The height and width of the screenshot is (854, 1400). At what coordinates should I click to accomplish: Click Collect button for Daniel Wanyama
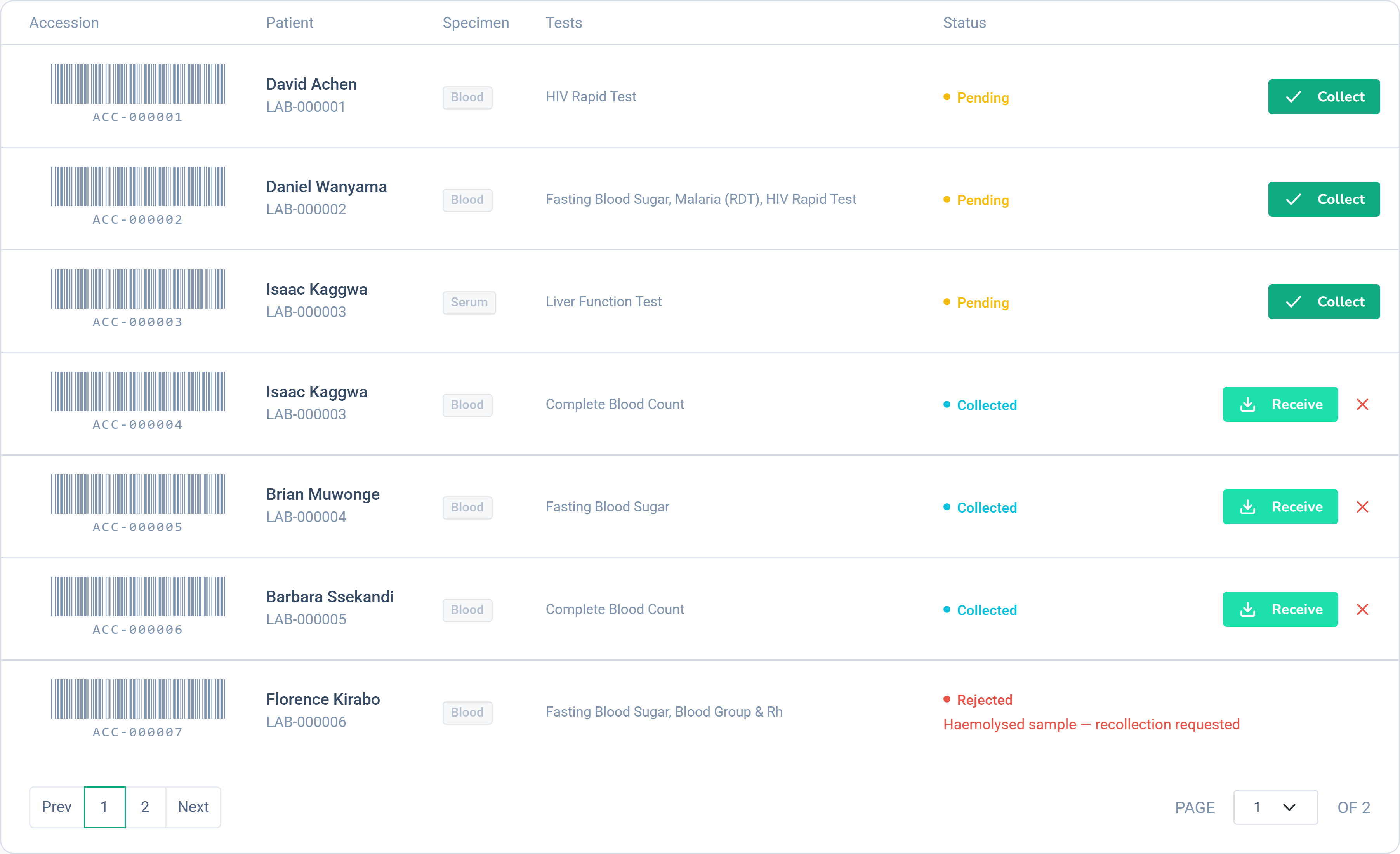1323,200
